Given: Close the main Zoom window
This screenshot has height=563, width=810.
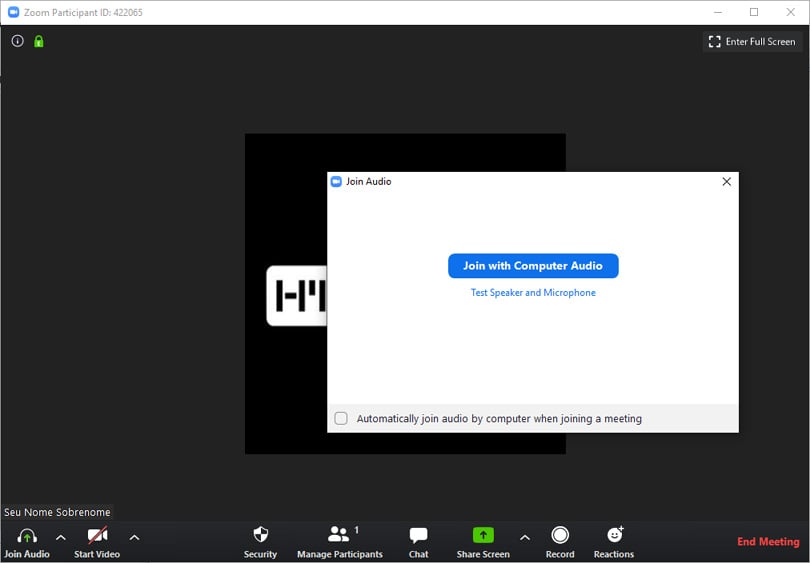Looking at the screenshot, I should (x=790, y=12).
